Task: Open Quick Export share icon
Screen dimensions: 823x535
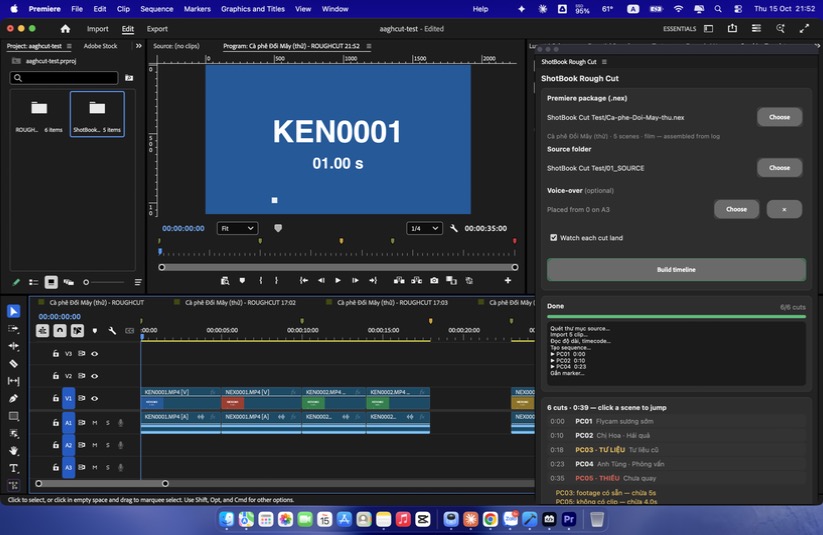Action: pos(732,29)
